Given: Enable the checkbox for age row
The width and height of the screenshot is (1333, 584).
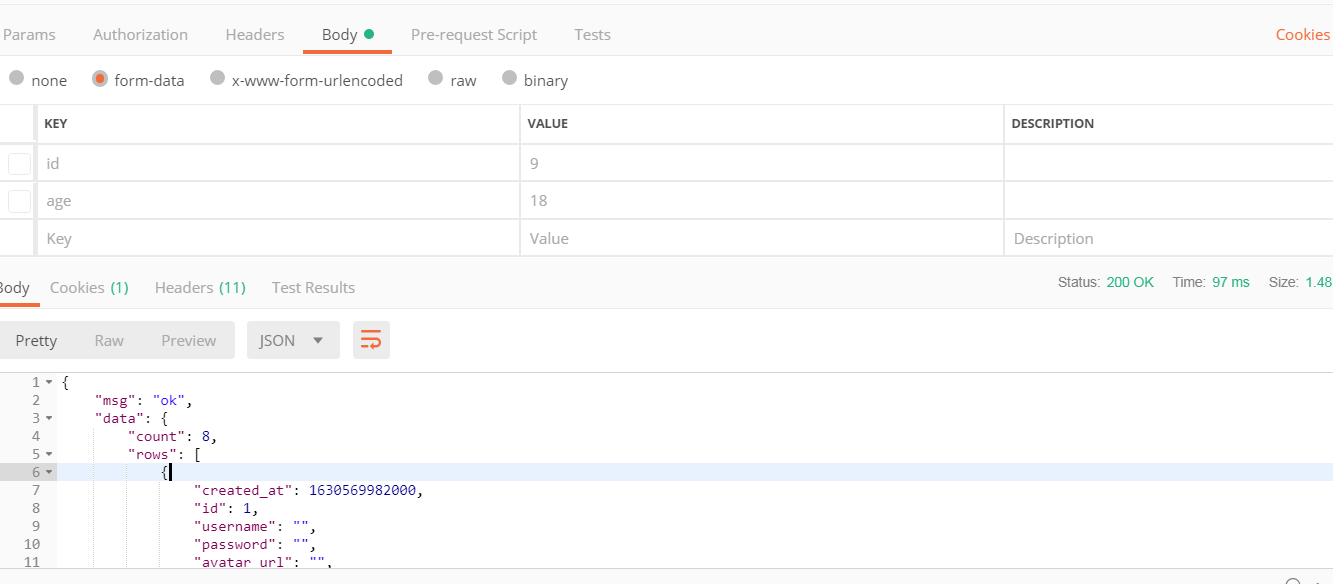Looking at the screenshot, I should point(20,201).
